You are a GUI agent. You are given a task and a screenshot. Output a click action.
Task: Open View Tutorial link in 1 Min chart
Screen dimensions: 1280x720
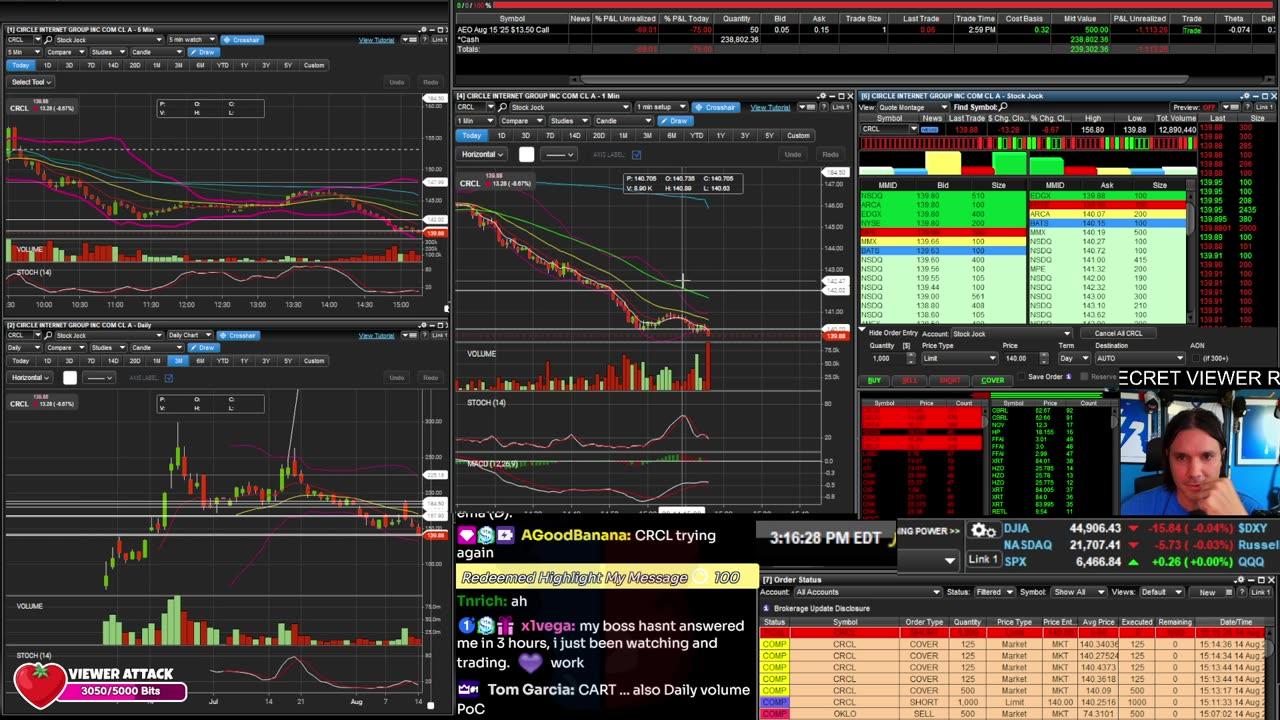[770, 107]
